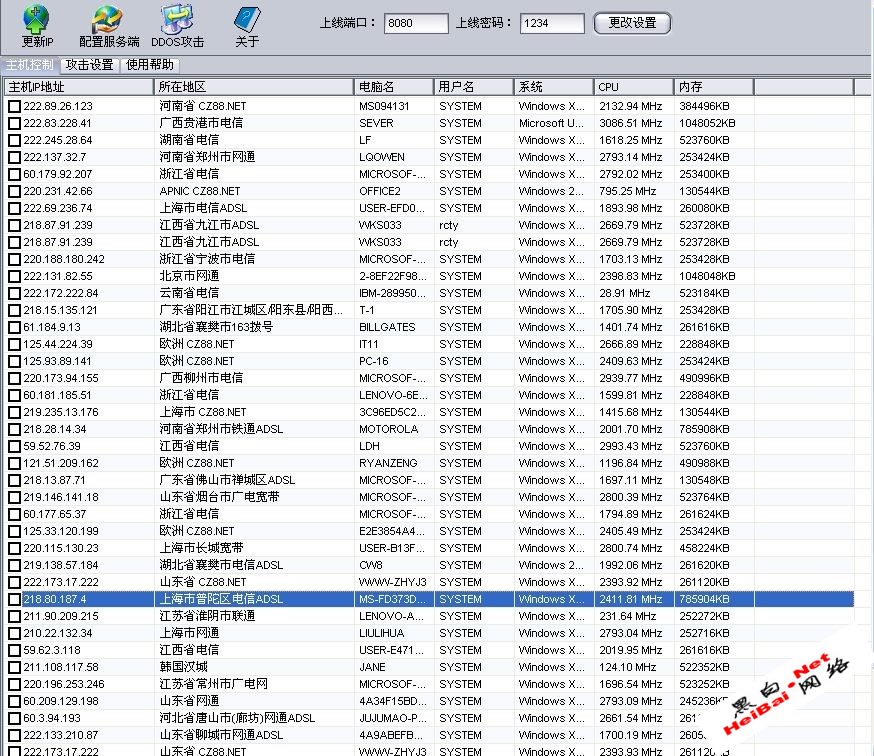Sort by the 主机IP地址 column header

click(78, 87)
